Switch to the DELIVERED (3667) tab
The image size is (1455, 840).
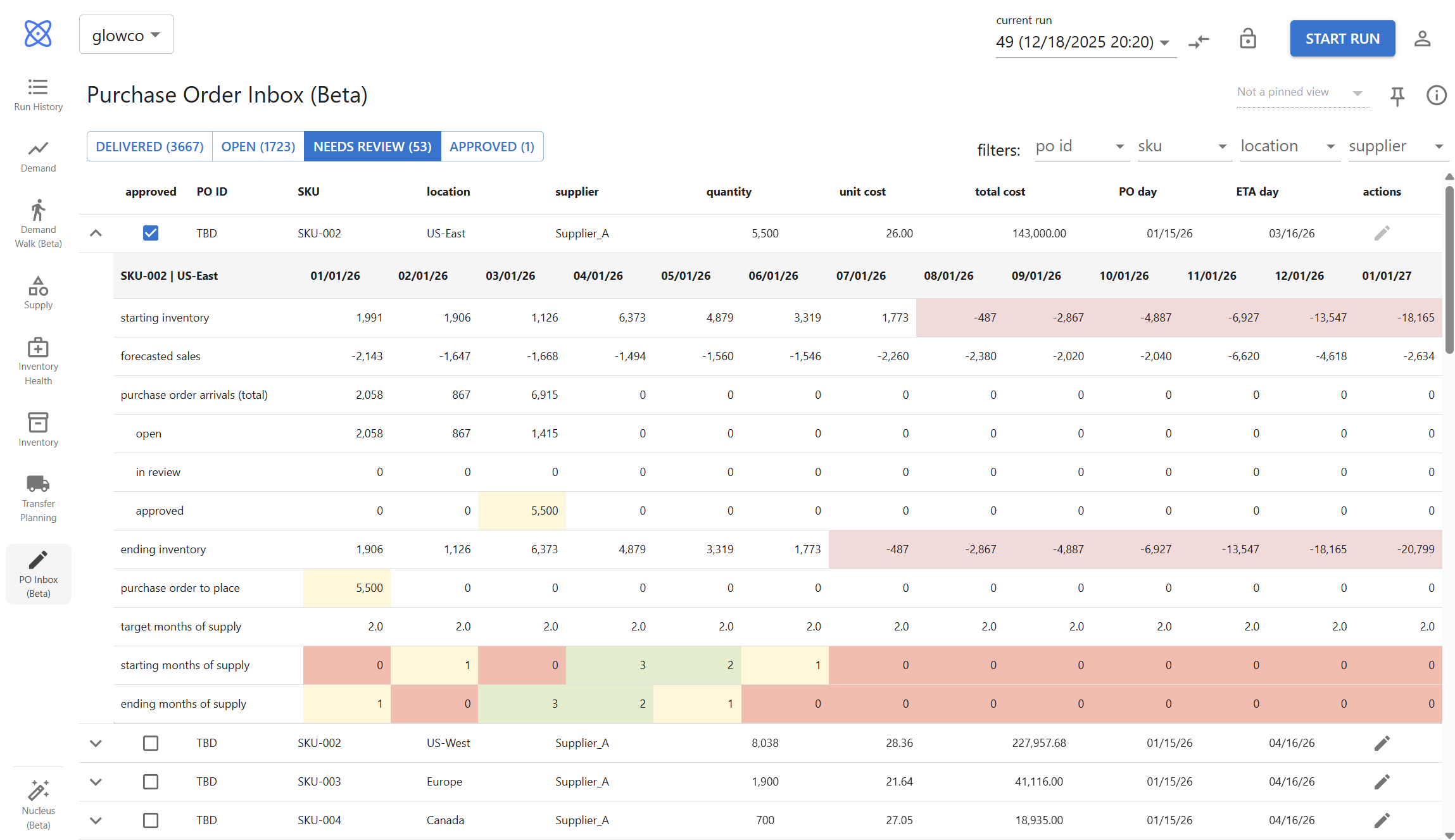(149, 146)
